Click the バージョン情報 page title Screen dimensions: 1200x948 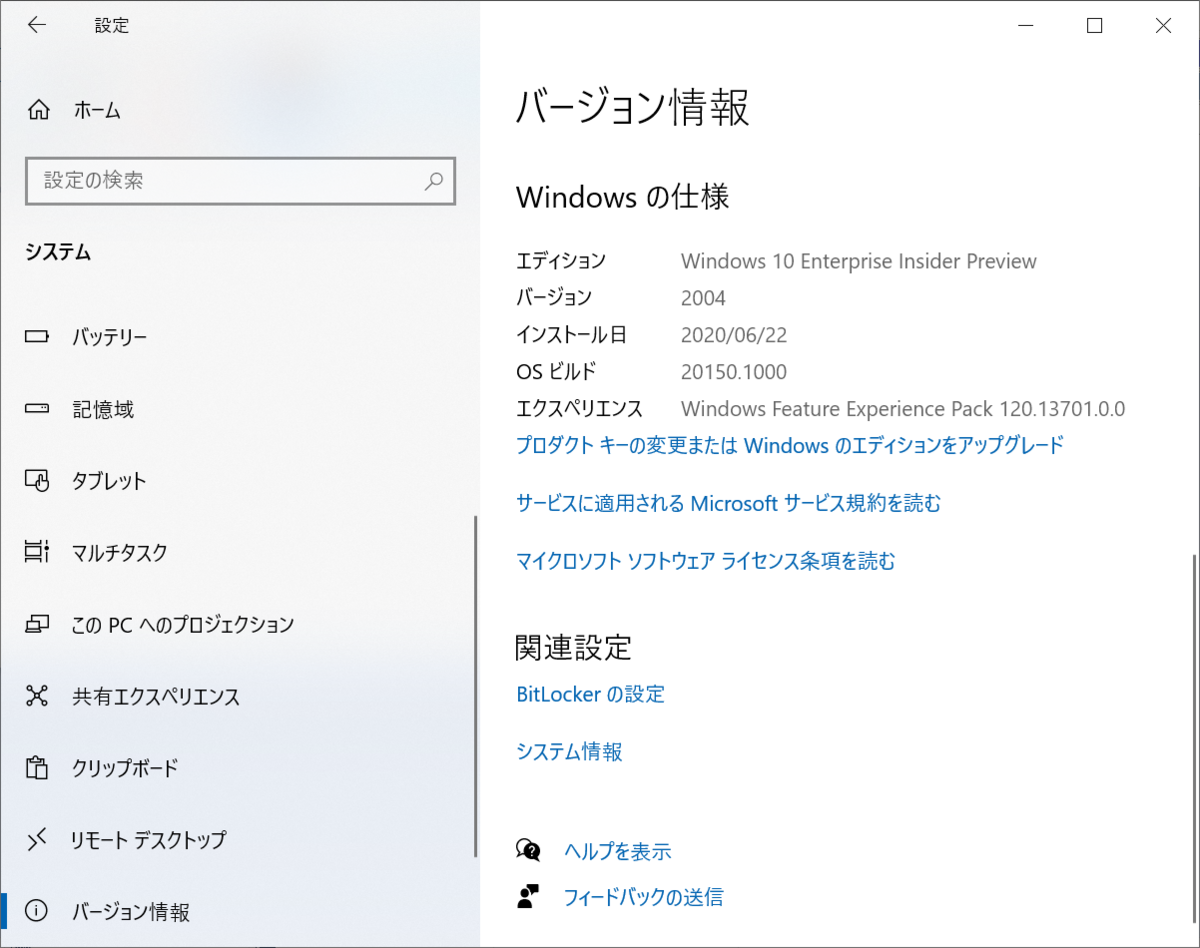(632, 108)
